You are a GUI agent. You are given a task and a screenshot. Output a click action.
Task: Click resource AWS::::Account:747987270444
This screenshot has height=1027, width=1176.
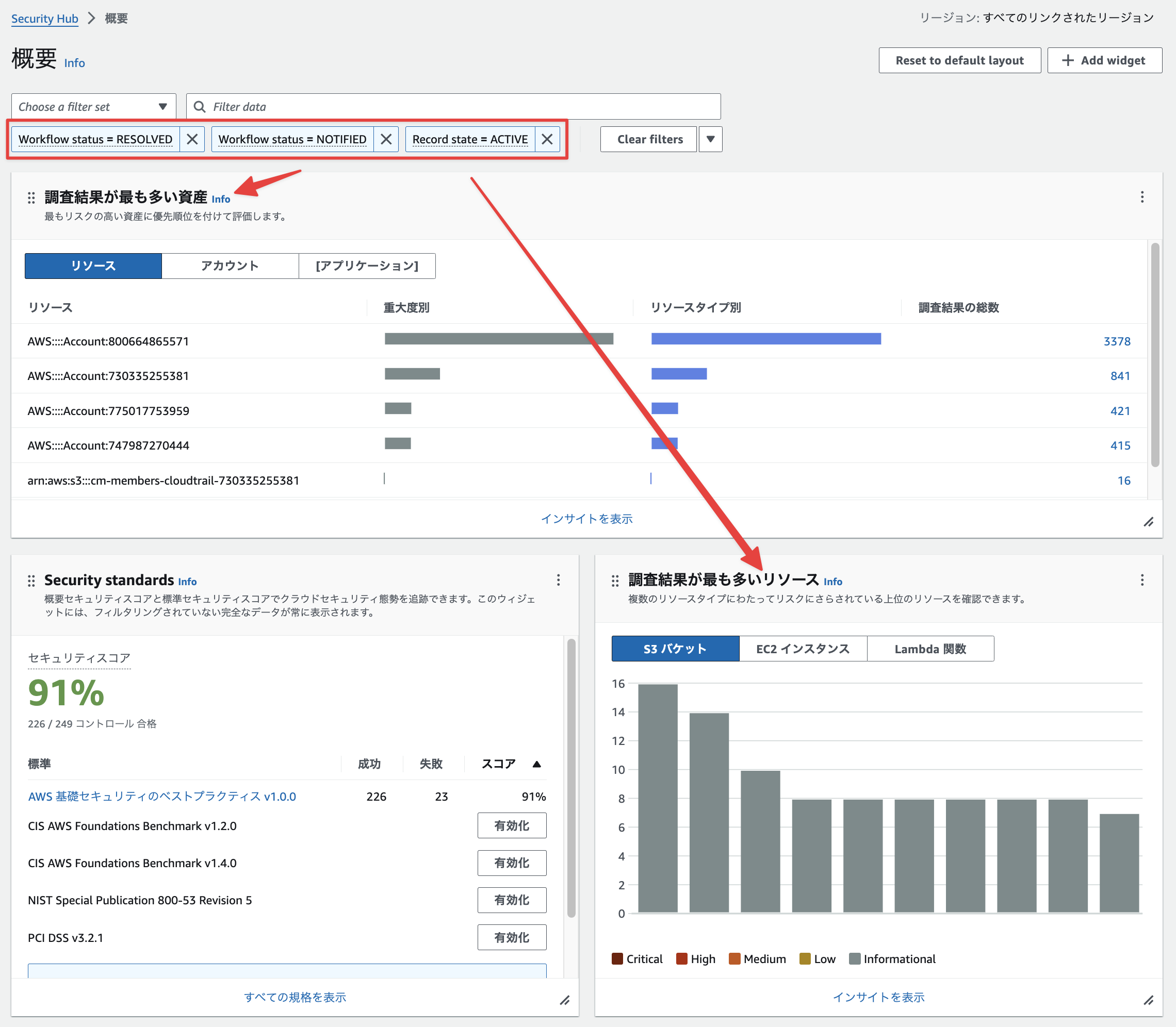pyautogui.click(x=108, y=445)
